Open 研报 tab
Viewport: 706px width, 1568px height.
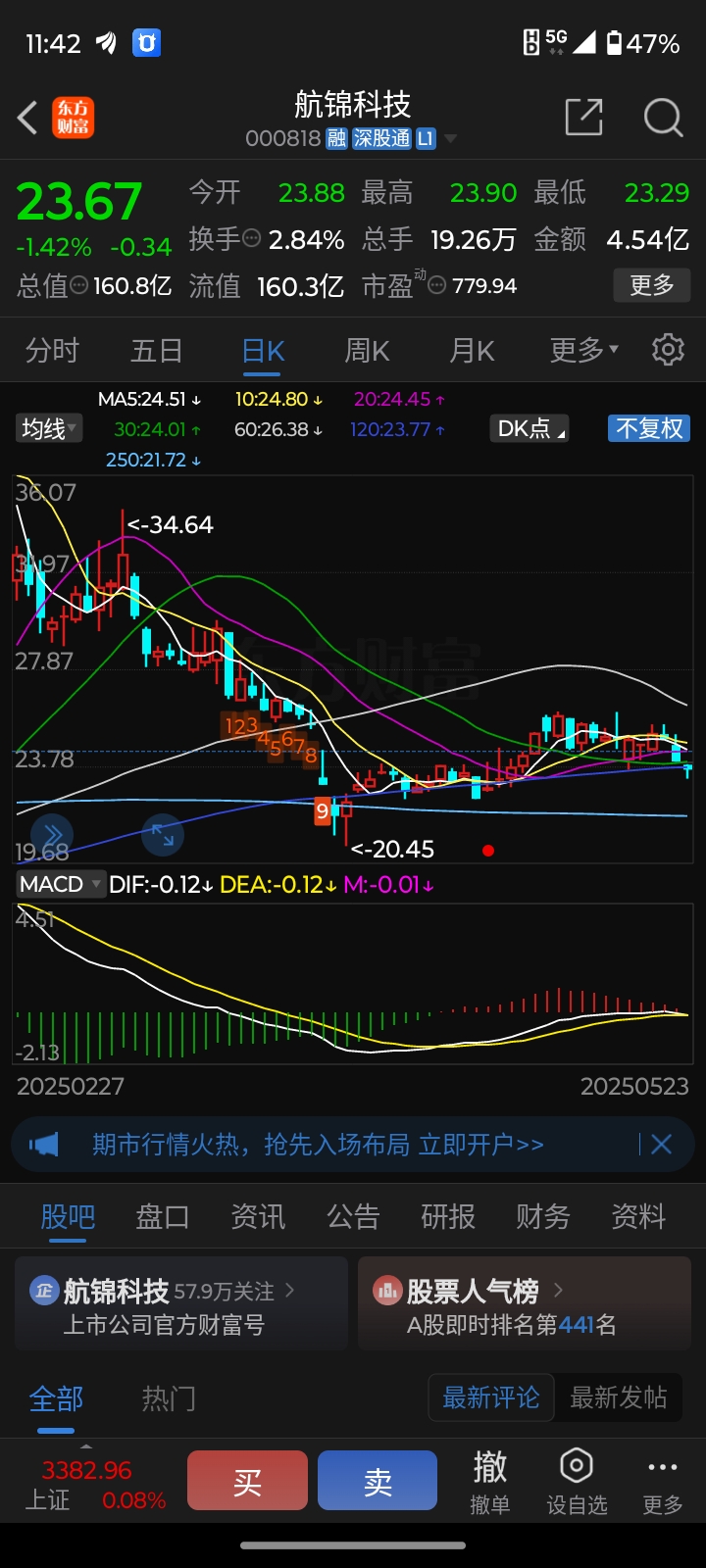click(448, 1216)
